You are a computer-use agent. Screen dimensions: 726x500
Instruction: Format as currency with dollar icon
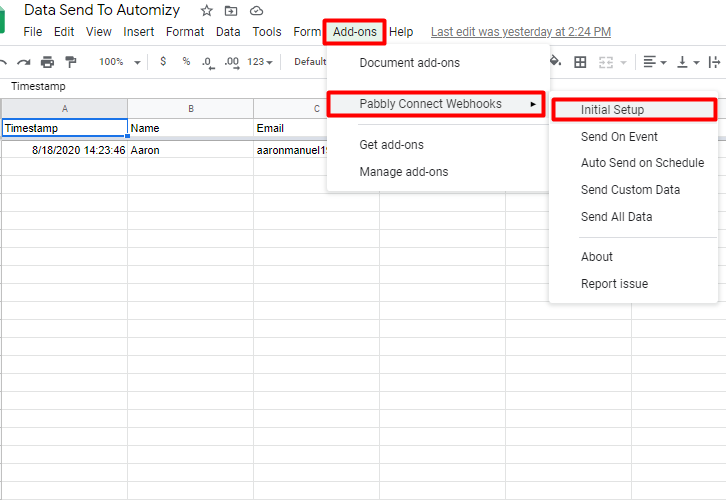163,61
